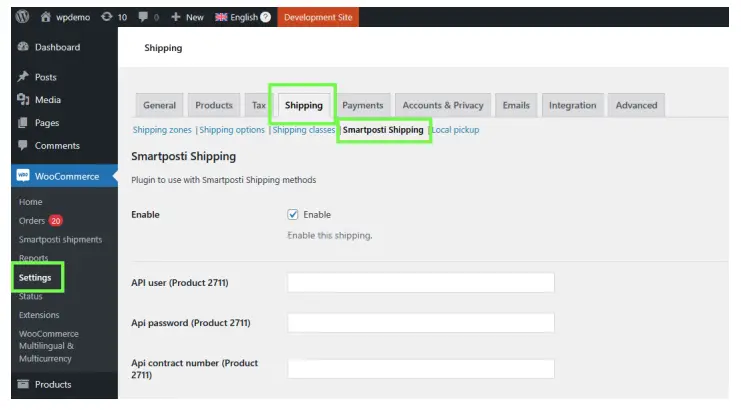The width and height of the screenshot is (741, 410).
Task: Click the Api contract number field
Action: [x=421, y=369]
